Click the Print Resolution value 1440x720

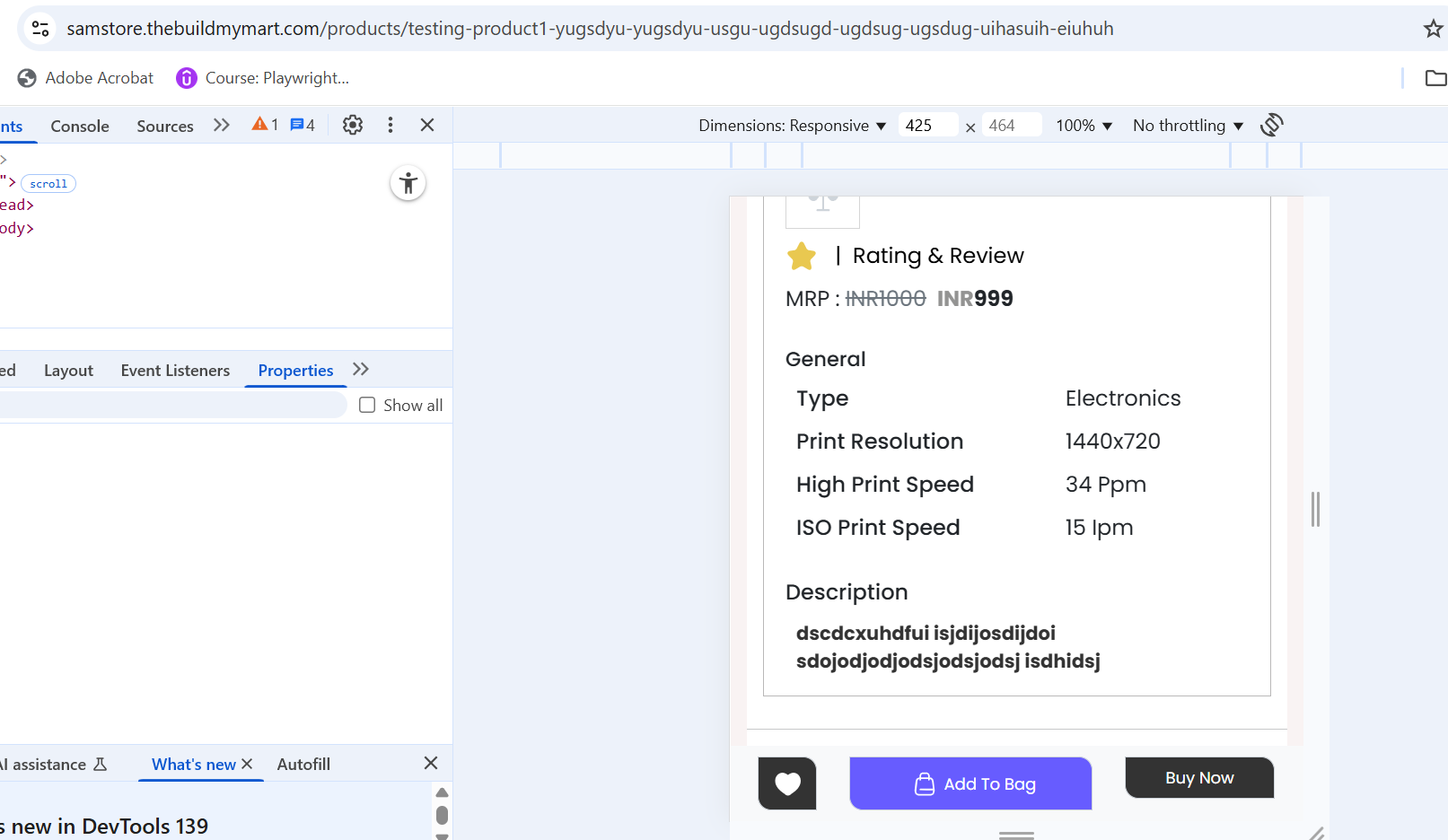(x=1112, y=442)
